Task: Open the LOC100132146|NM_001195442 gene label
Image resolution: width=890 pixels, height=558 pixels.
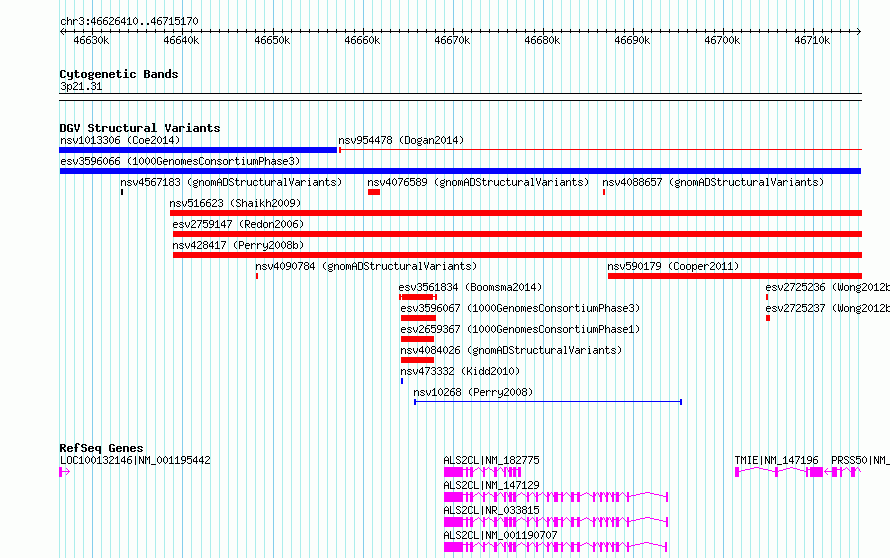Action: click(x=135, y=460)
